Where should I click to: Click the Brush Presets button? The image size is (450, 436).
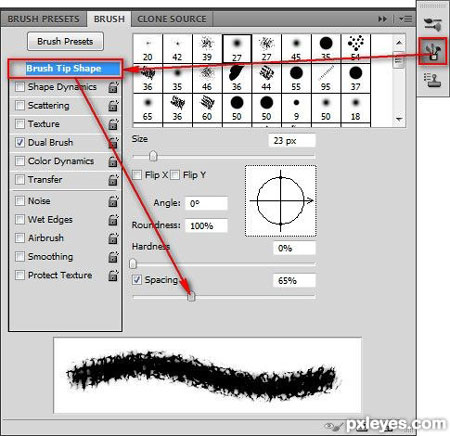click(x=65, y=41)
